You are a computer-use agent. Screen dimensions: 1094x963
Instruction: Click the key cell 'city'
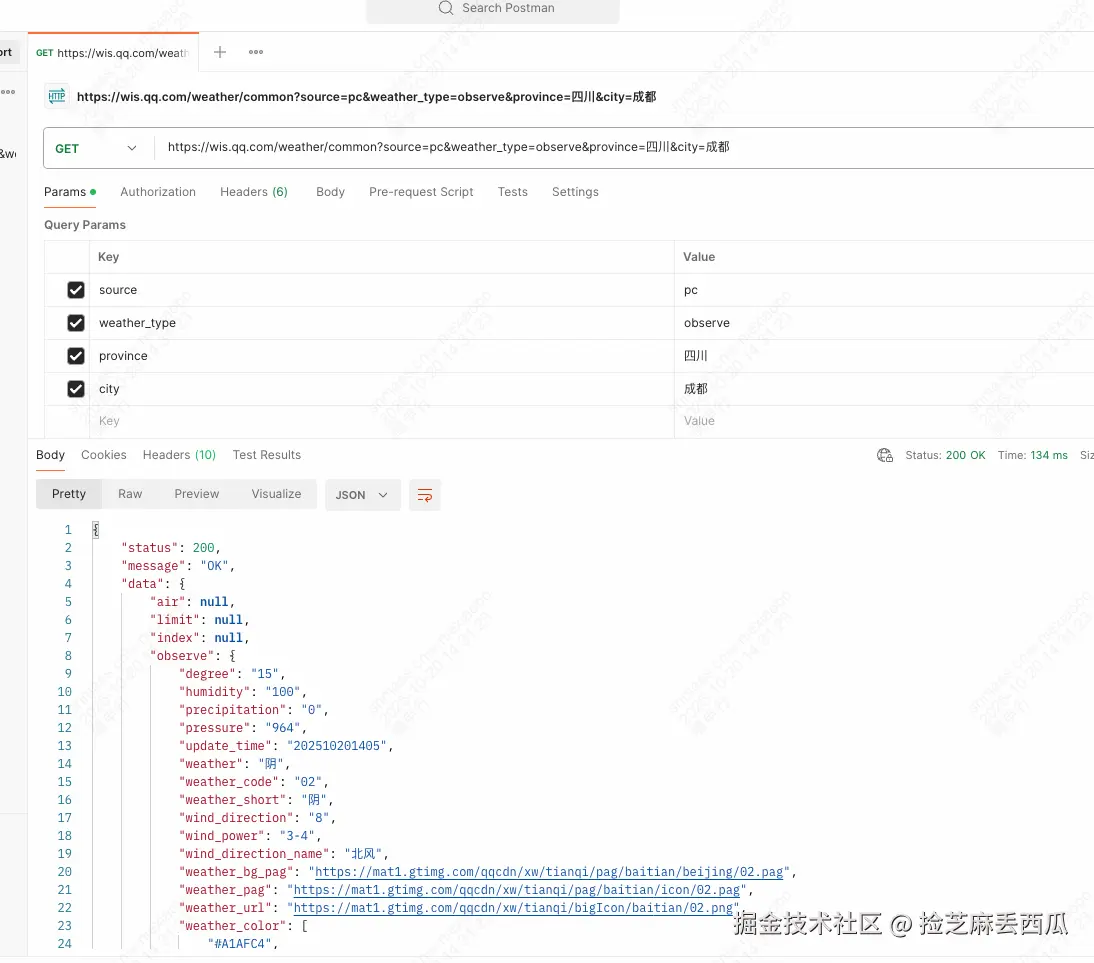382,389
